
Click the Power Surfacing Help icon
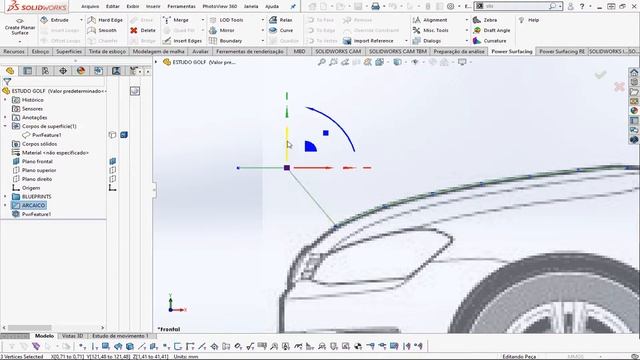(x=521, y=20)
